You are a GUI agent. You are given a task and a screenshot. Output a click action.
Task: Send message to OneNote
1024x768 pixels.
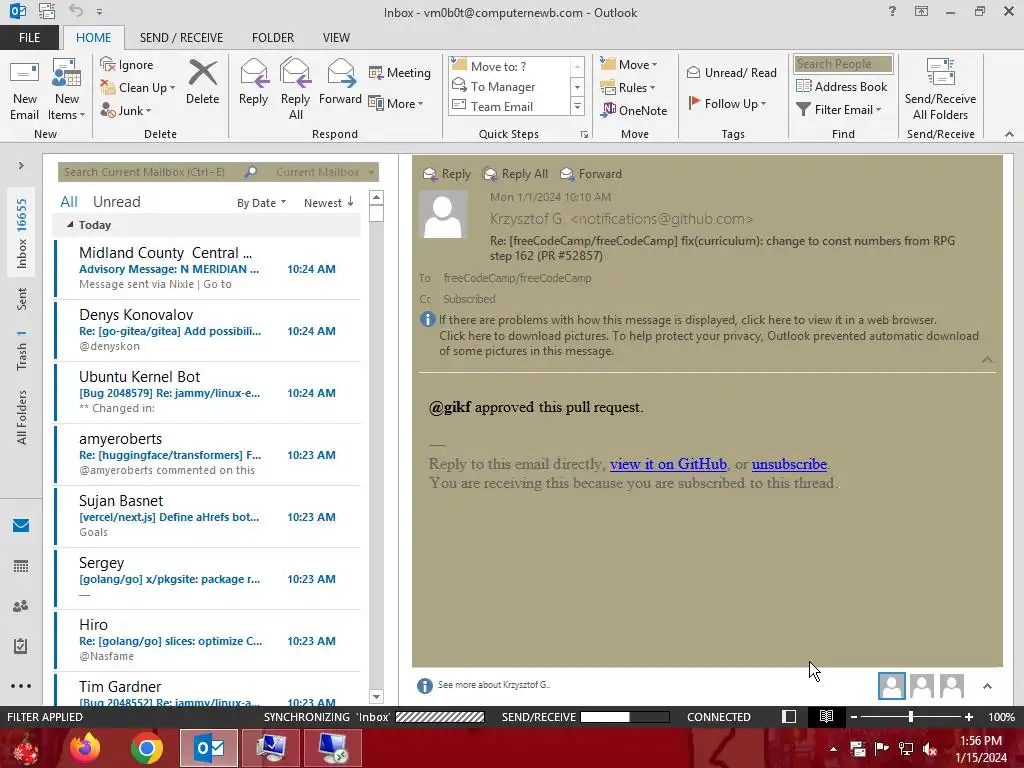point(634,110)
